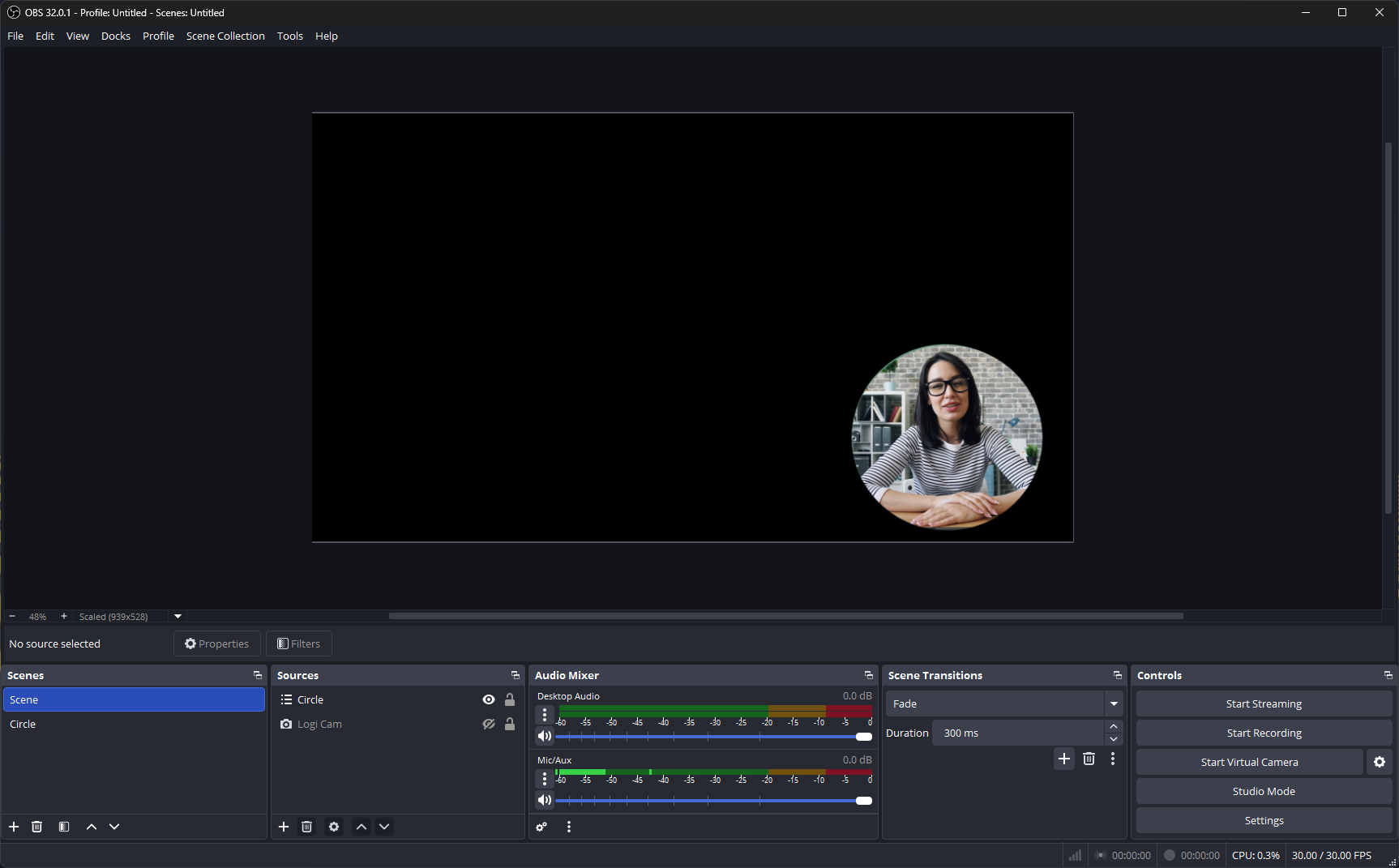Open the preview scaling dropdown arrow
Image resolution: width=1399 pixels, height=868 pixels.
click(178, 616)
